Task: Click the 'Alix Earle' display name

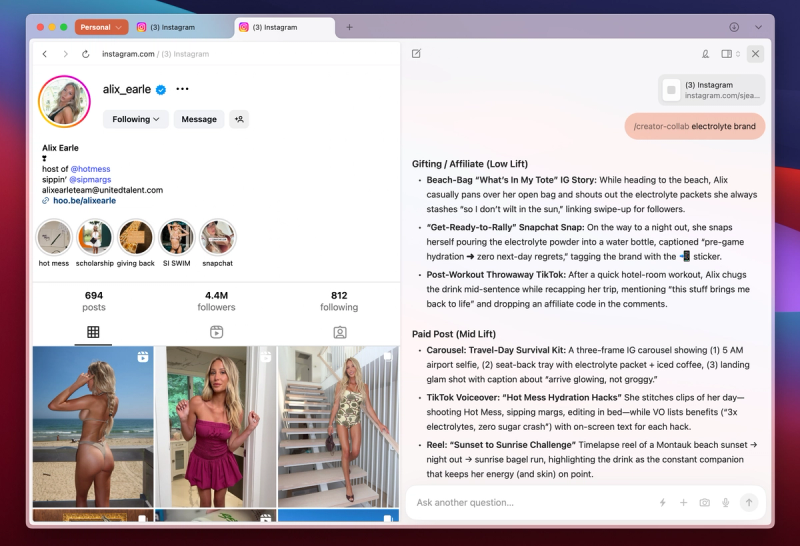Action: tap(60, 148)
